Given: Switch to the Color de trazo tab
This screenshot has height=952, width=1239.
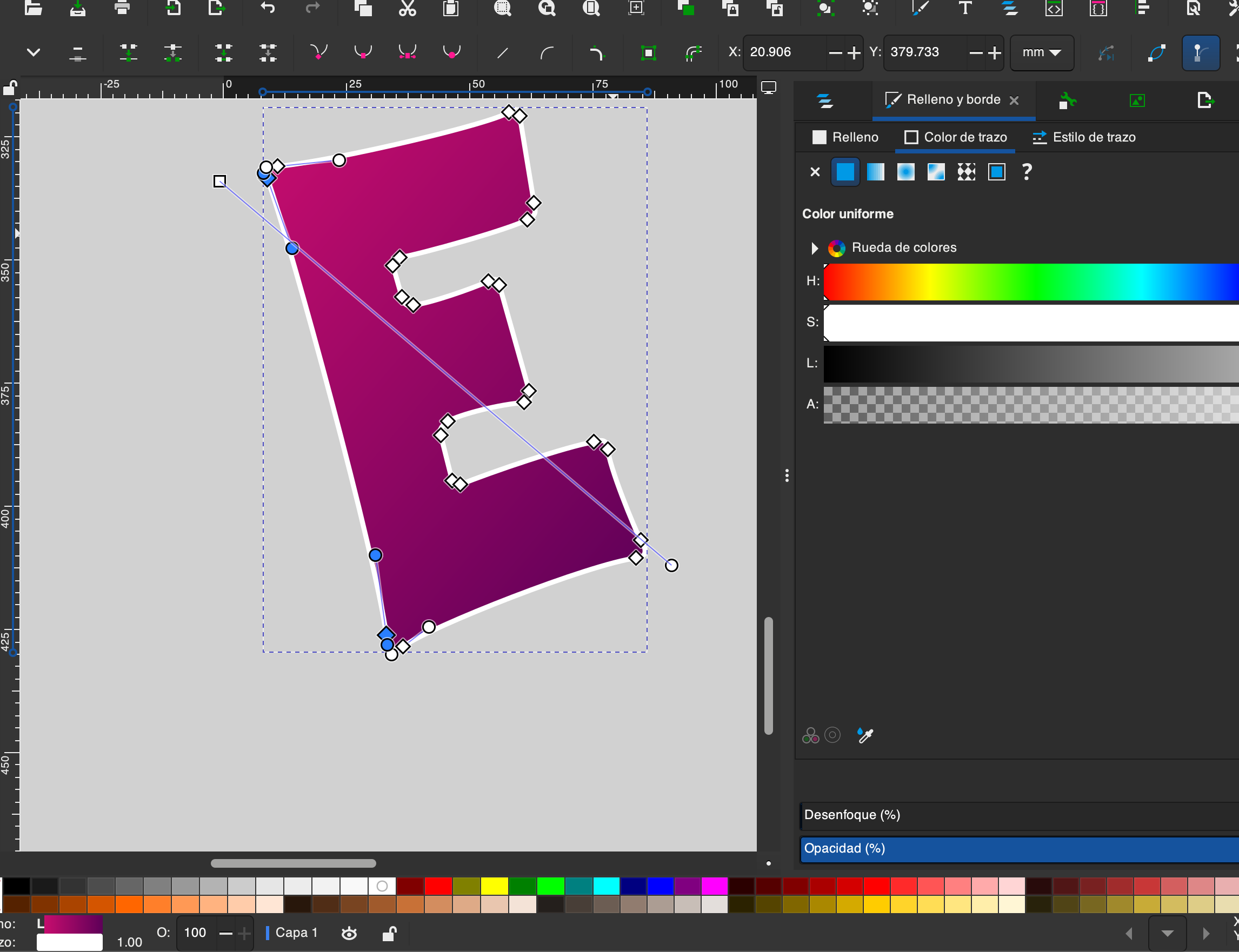Looking at the screenshot, I should 956,137.
